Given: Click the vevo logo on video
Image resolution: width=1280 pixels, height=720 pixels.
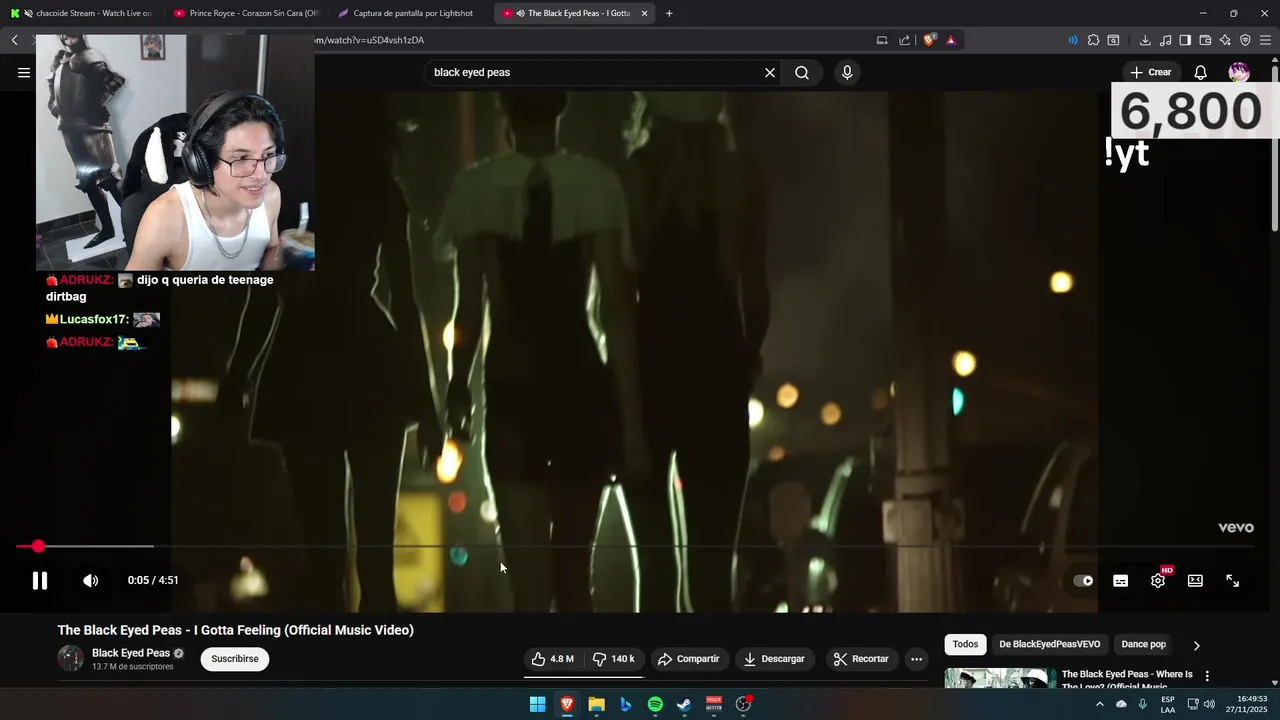Looking at the screenshot, I should point(1235,528).
